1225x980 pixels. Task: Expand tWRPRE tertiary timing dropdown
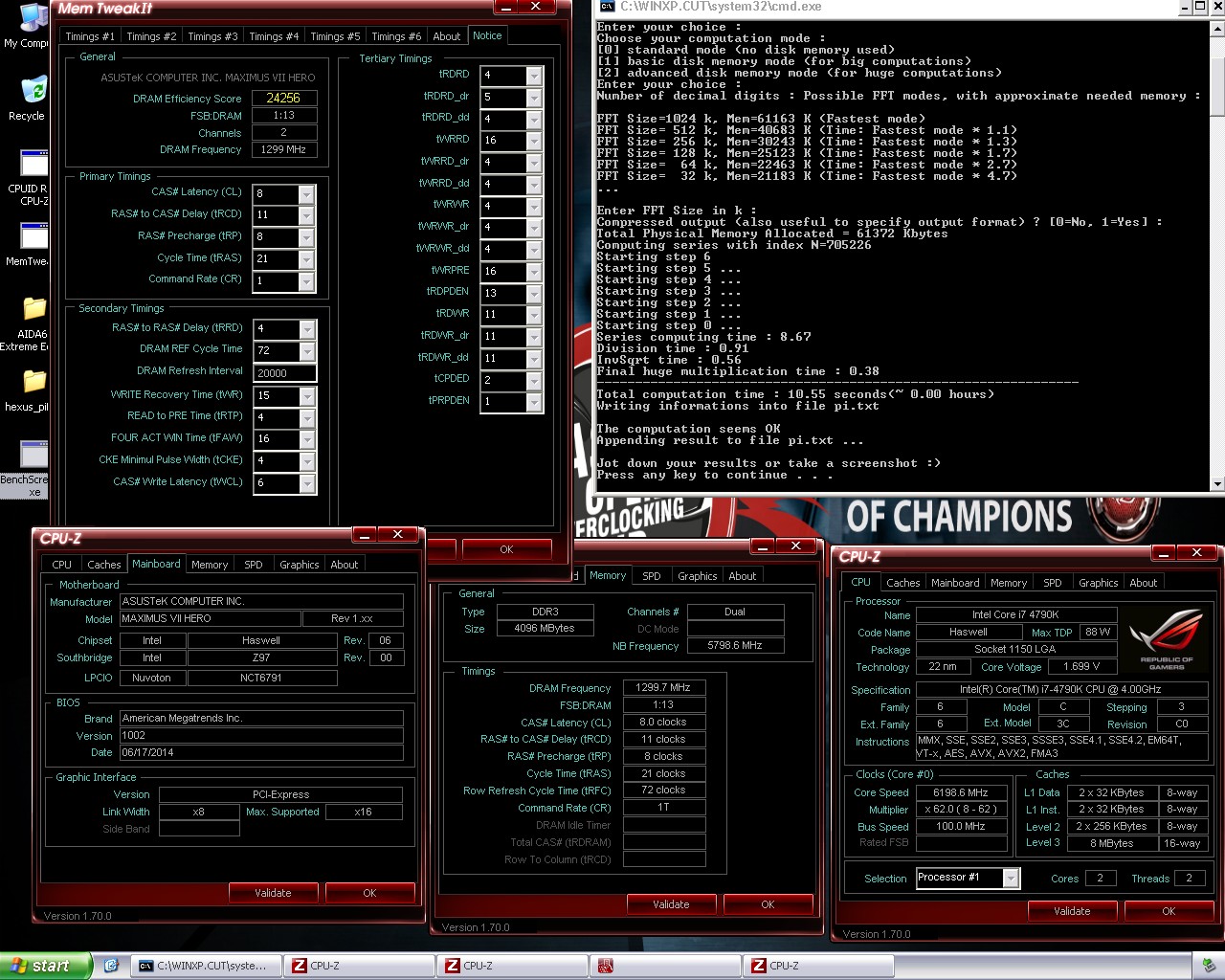[x=534, y=271]
